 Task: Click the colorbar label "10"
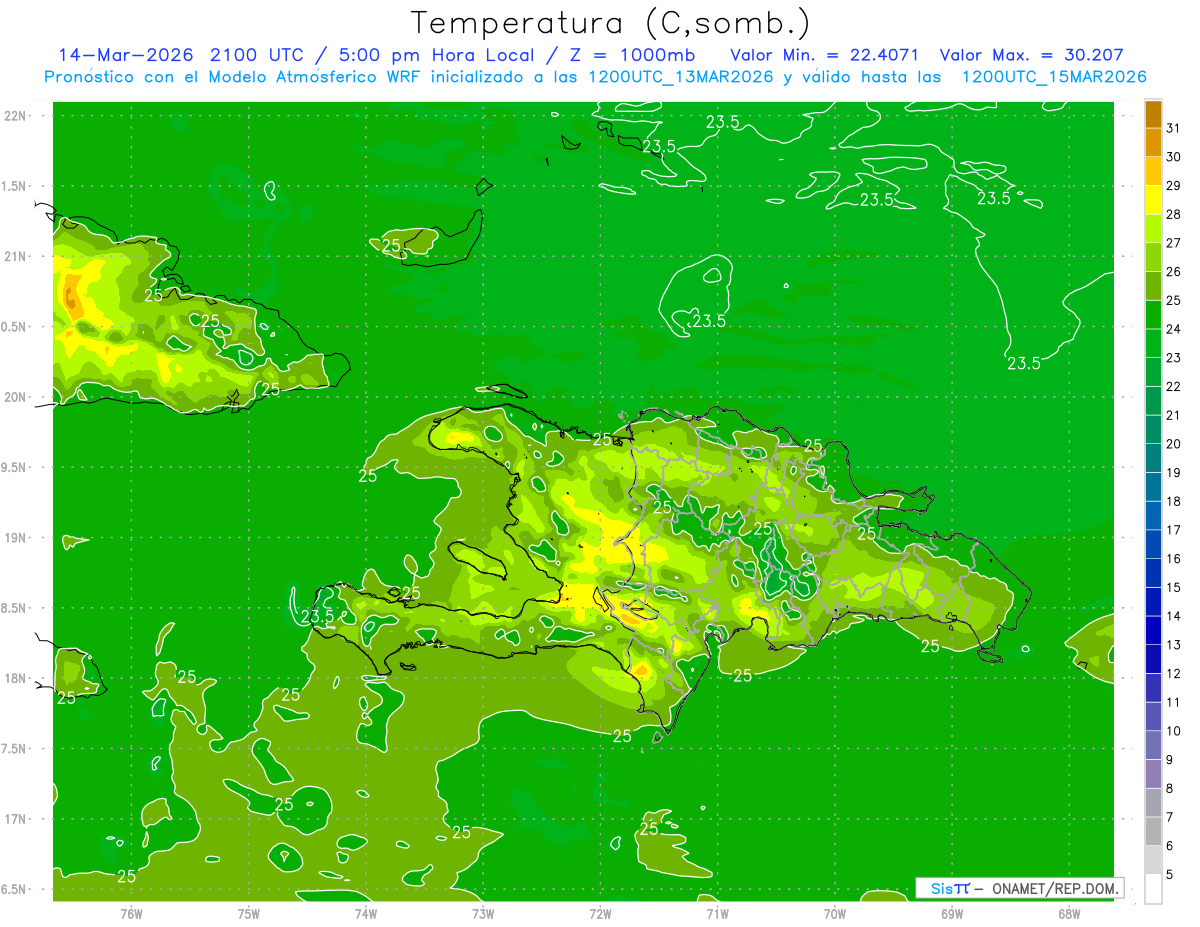tap(1174, 730)
